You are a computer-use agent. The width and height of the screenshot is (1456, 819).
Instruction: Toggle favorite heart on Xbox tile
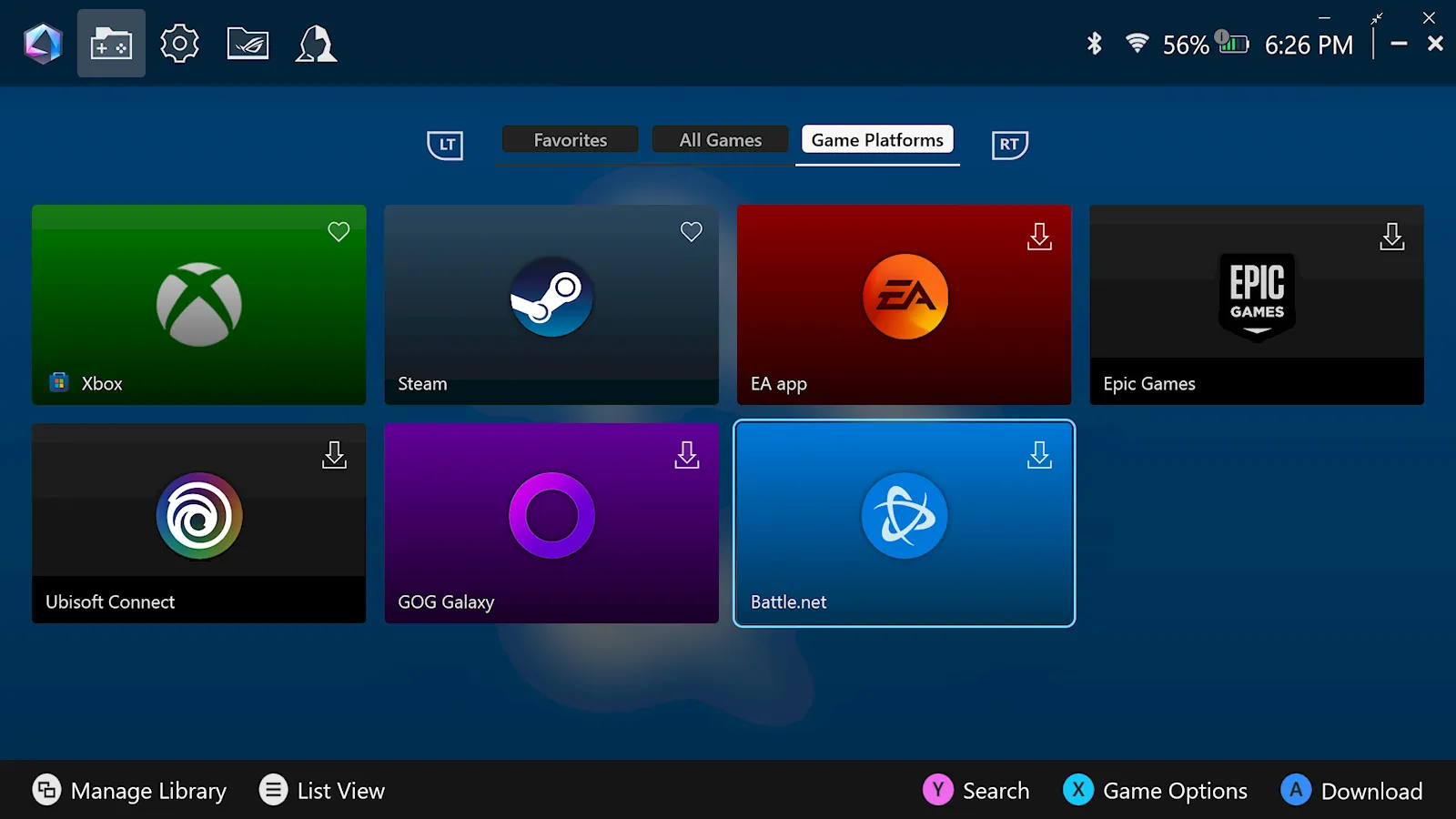[339, 232]
